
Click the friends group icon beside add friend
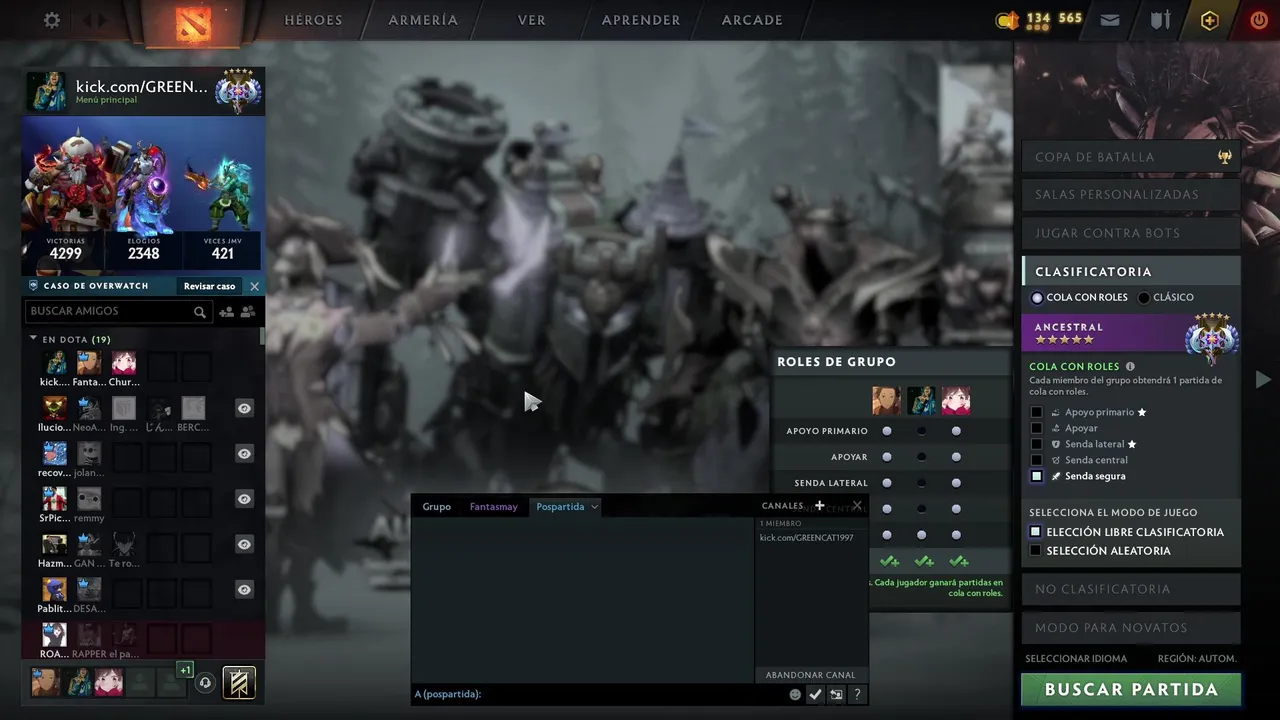click(248, 312)
